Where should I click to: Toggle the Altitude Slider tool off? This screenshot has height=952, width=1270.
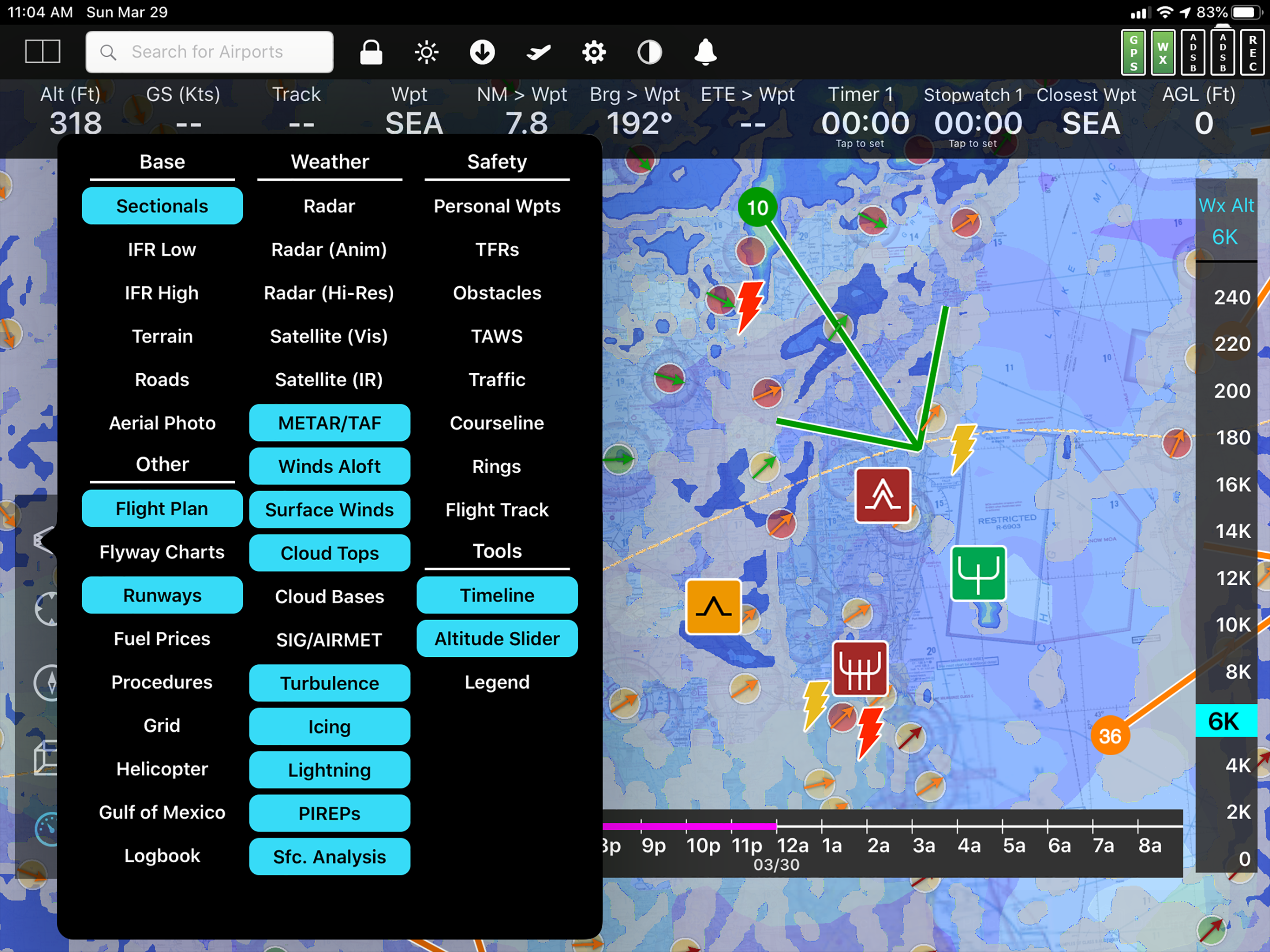click(x=496, y=639)
